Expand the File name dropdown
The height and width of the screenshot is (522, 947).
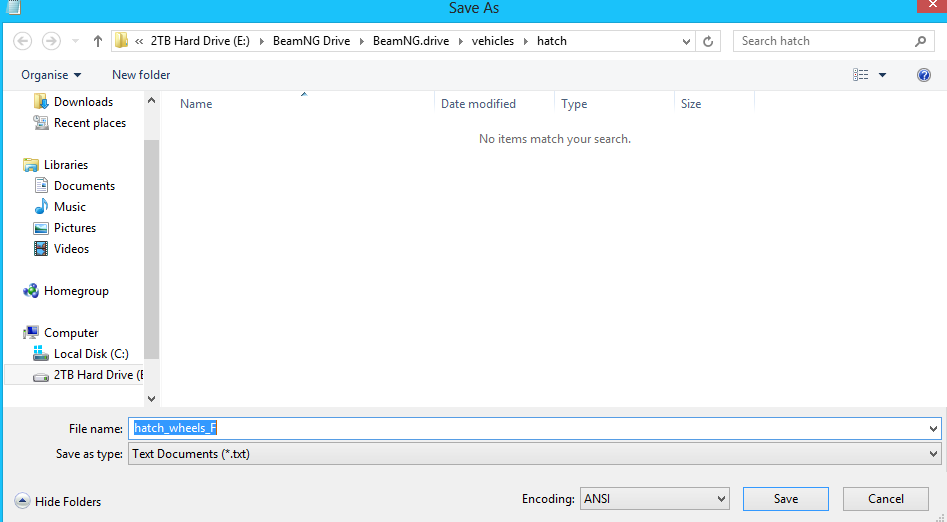coord(933,429)
